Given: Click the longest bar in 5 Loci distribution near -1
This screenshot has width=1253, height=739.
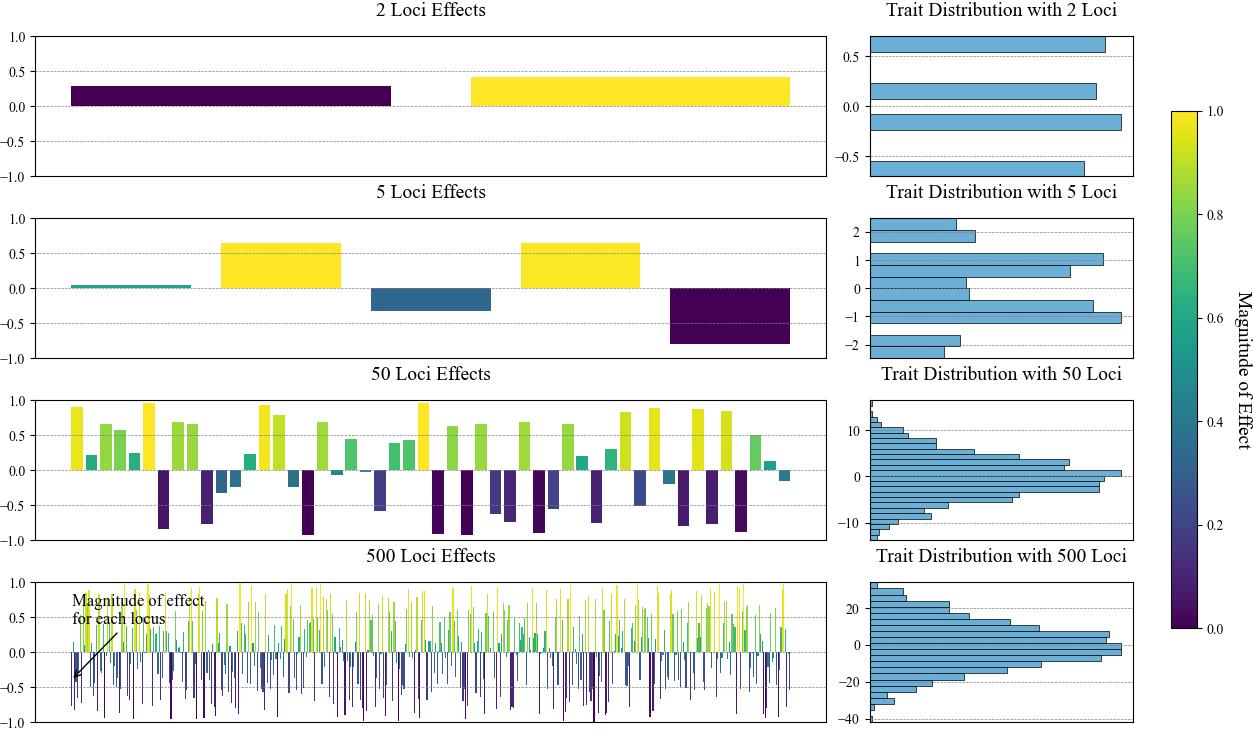Looking at the screenshot, I should (x=996, y=318).
